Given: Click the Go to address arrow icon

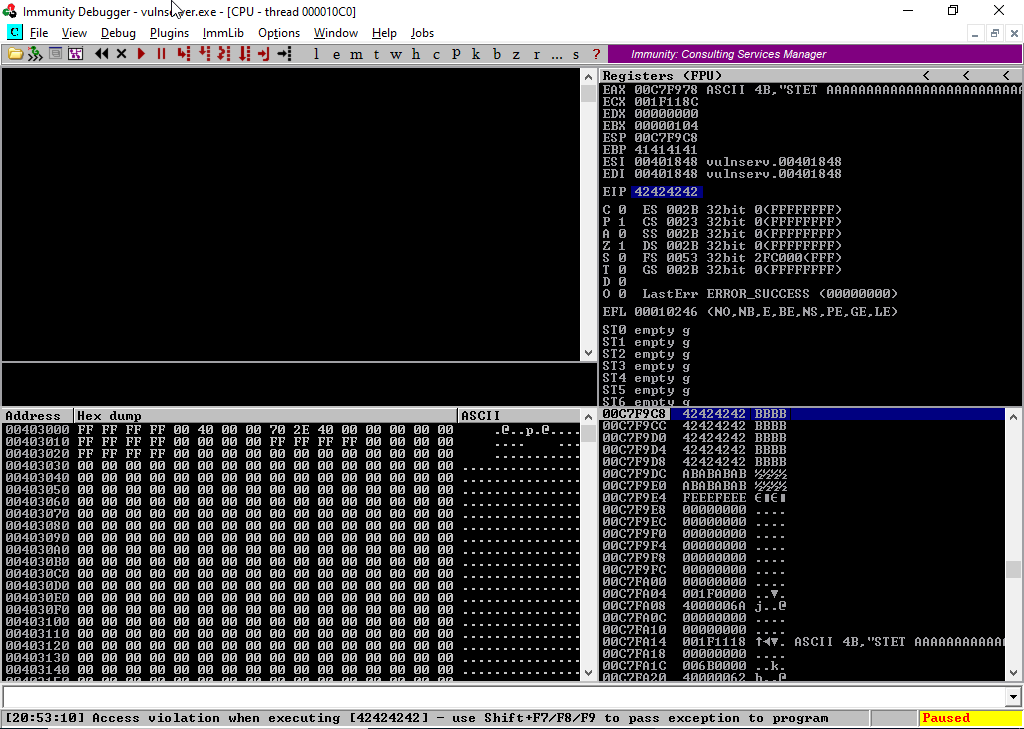Looking at the screenshot, I should (284, 54).
